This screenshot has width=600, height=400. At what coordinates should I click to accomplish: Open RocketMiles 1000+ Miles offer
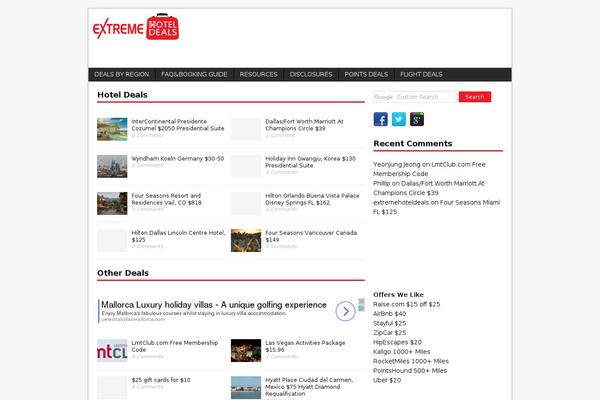pos(411,361)
